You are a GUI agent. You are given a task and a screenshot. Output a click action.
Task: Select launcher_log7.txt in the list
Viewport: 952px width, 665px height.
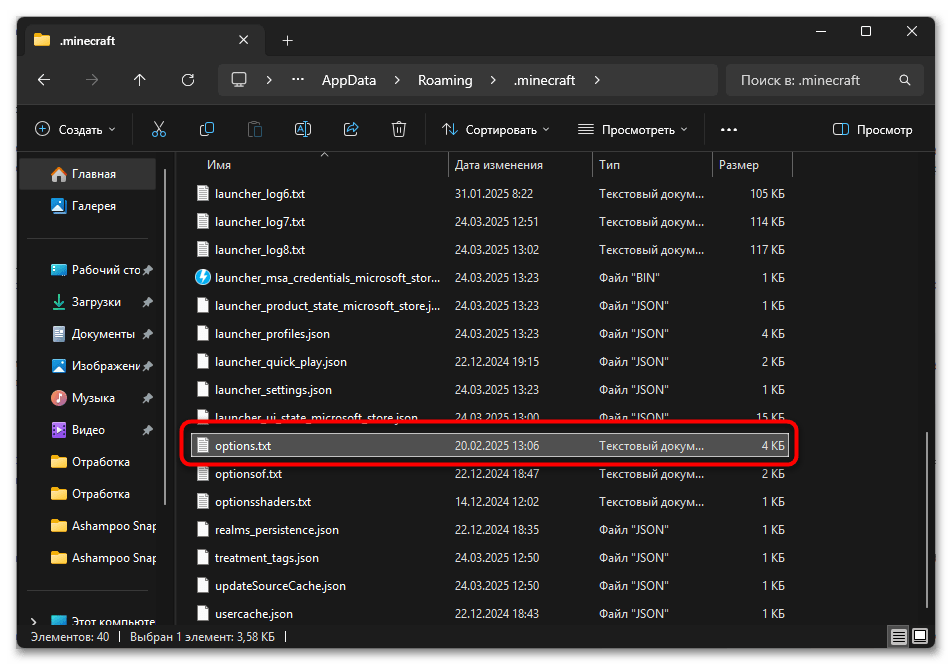[490, 222]
